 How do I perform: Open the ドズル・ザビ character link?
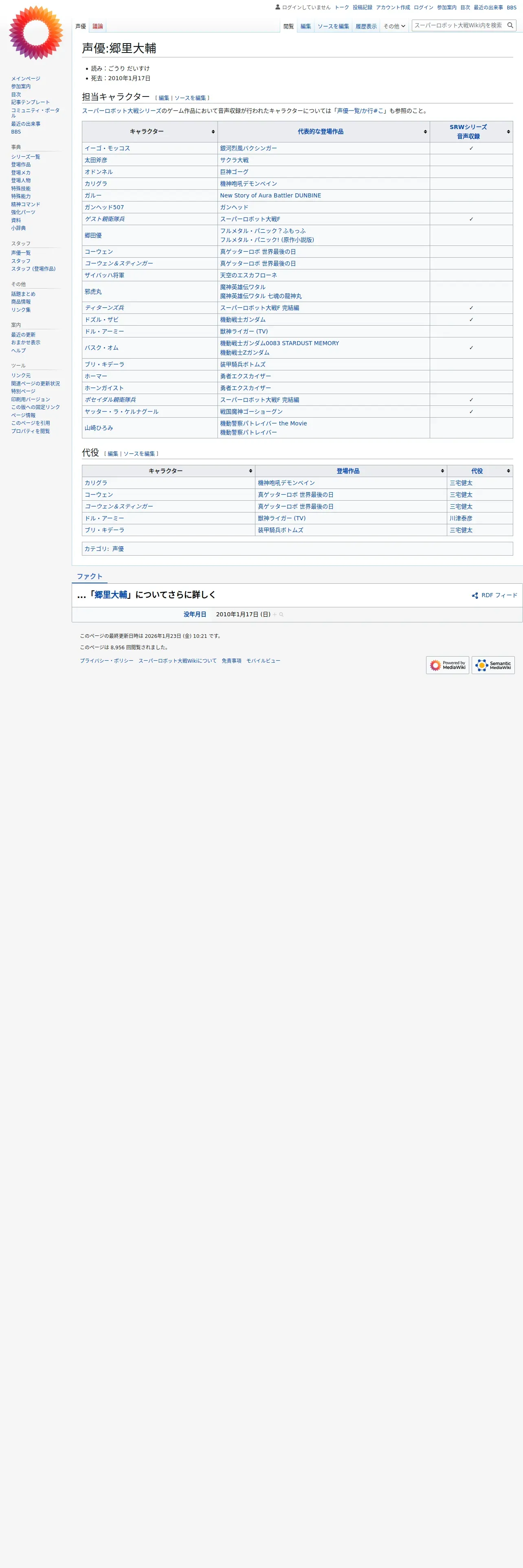tap(102, 320)
